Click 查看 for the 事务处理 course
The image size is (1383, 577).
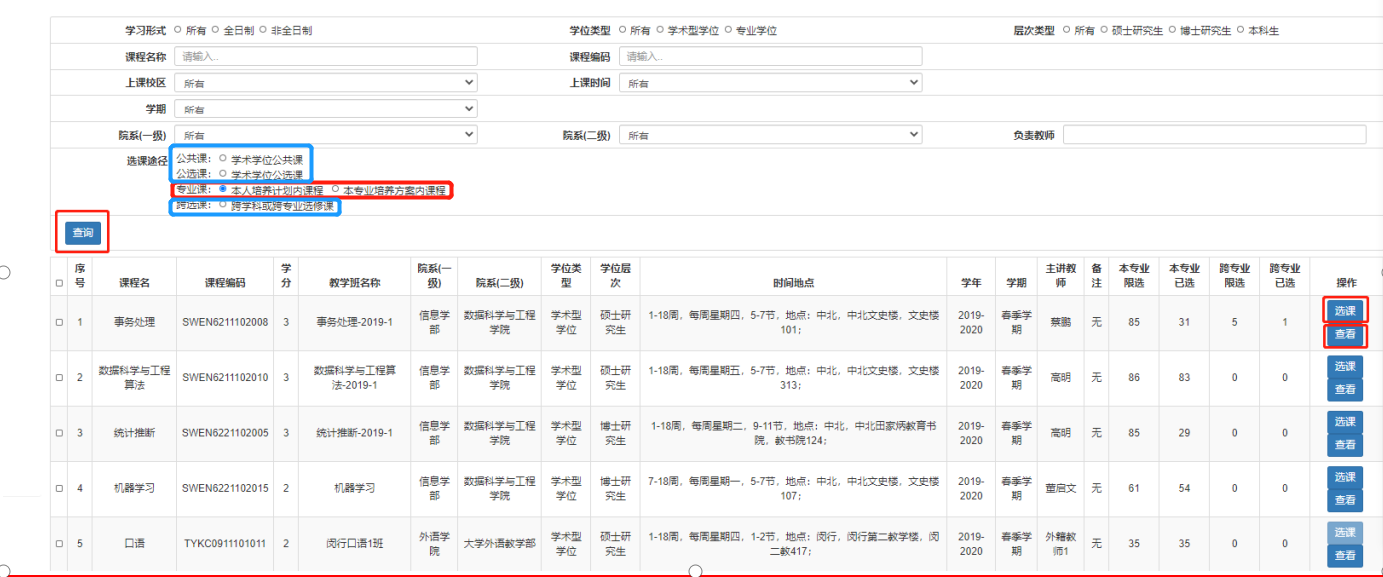click(1345, 335)
